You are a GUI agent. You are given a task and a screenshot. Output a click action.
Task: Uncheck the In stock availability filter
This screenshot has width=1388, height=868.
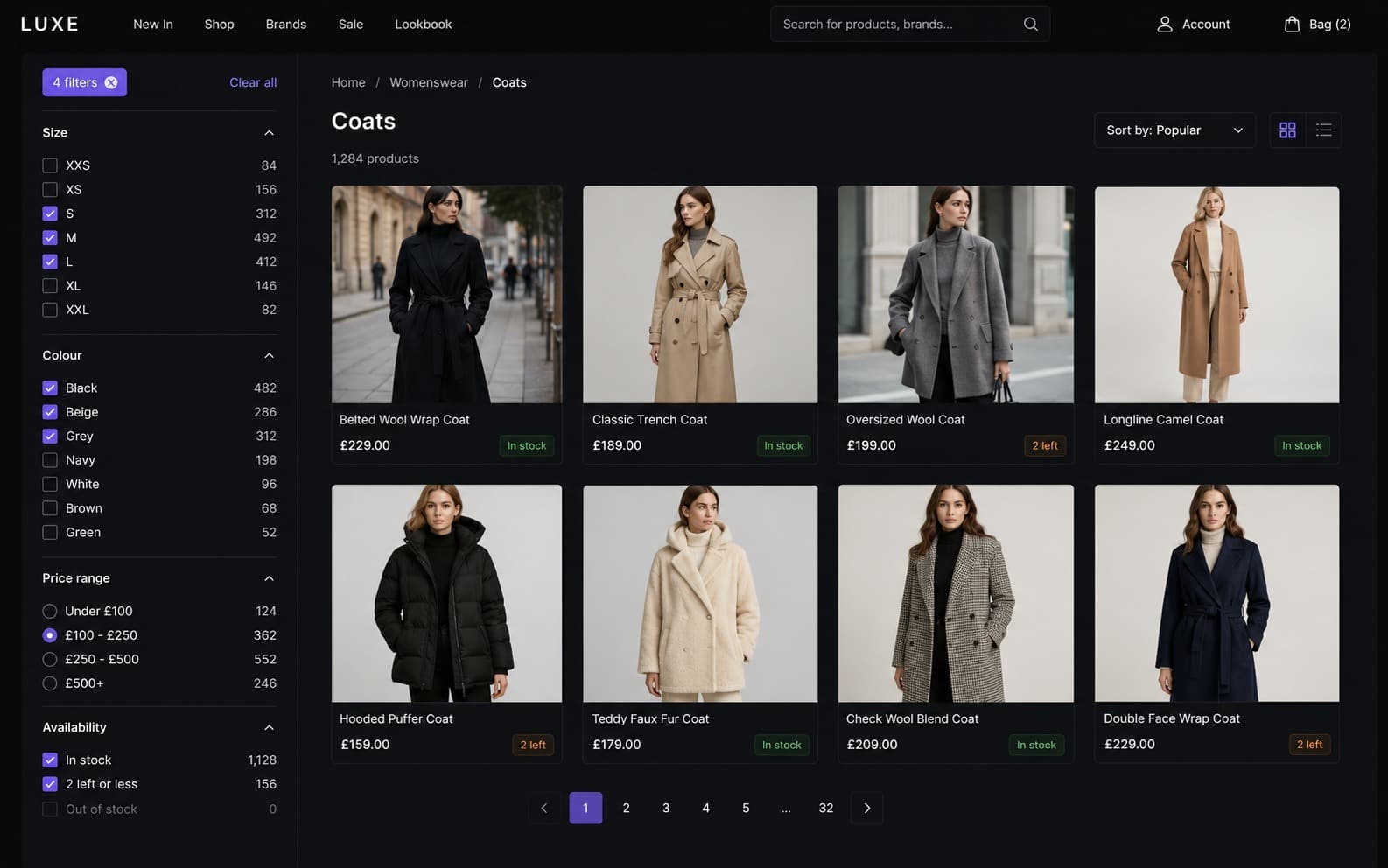pos(50,760)
